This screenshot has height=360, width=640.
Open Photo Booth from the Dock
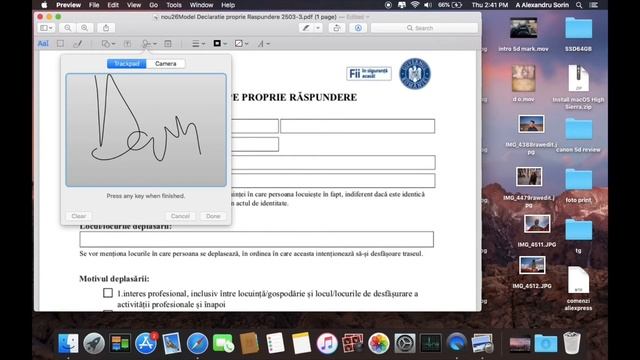pyautogui.click(x=353, y=343)
